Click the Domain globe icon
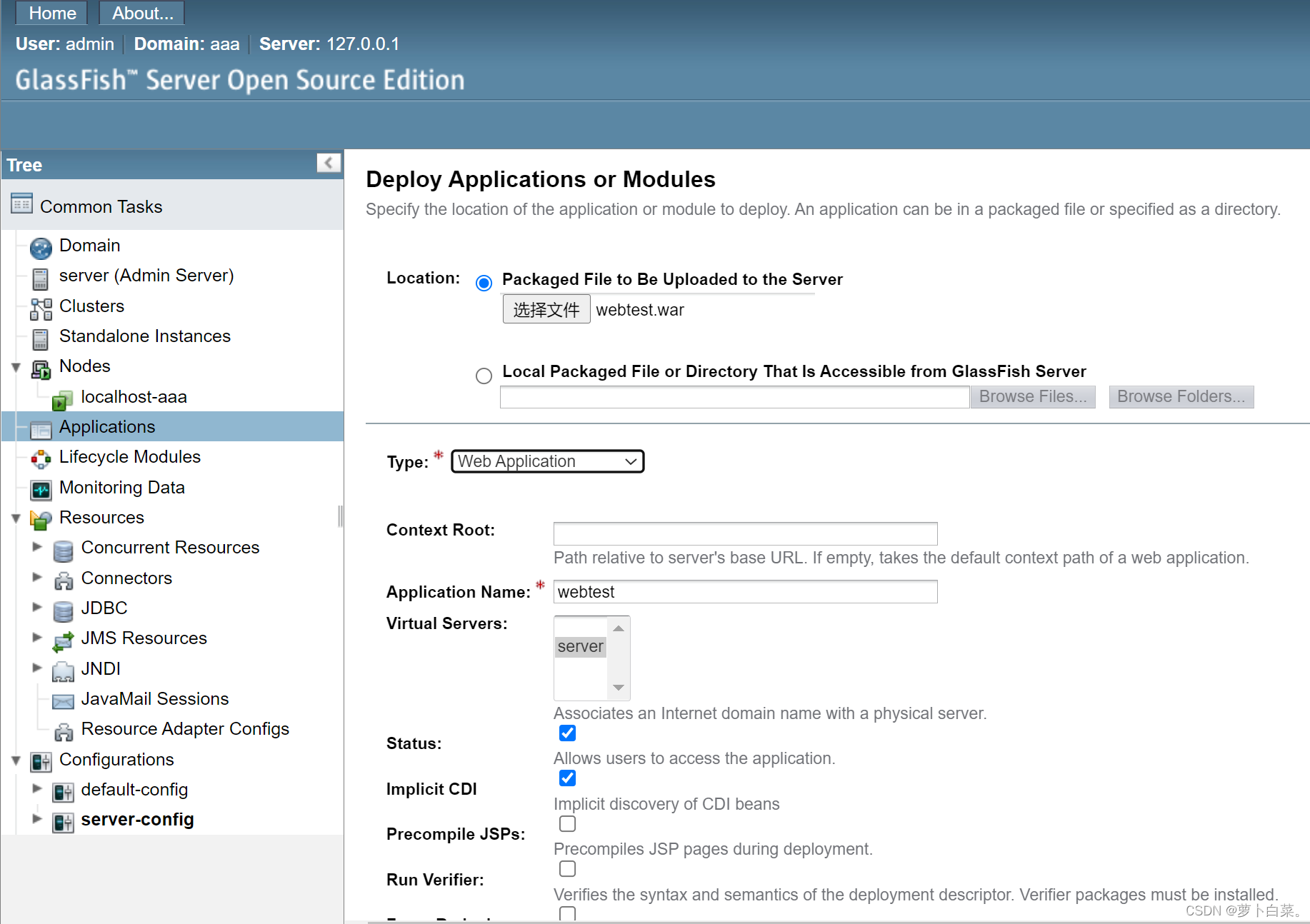Image resolution: width=1310 pixels, height=924 pixels. click(41, 248)
